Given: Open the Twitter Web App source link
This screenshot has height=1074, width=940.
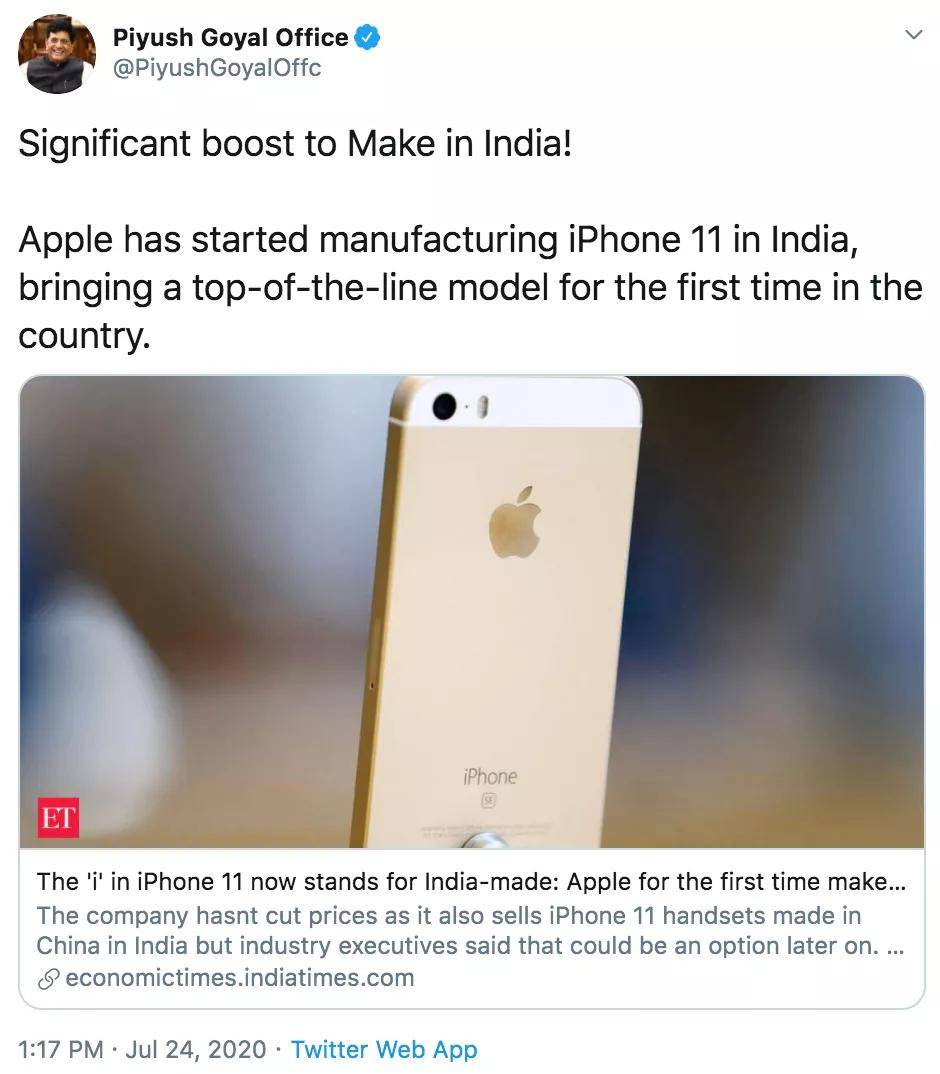Looking at the screenshot, I should pos(384,1049).
